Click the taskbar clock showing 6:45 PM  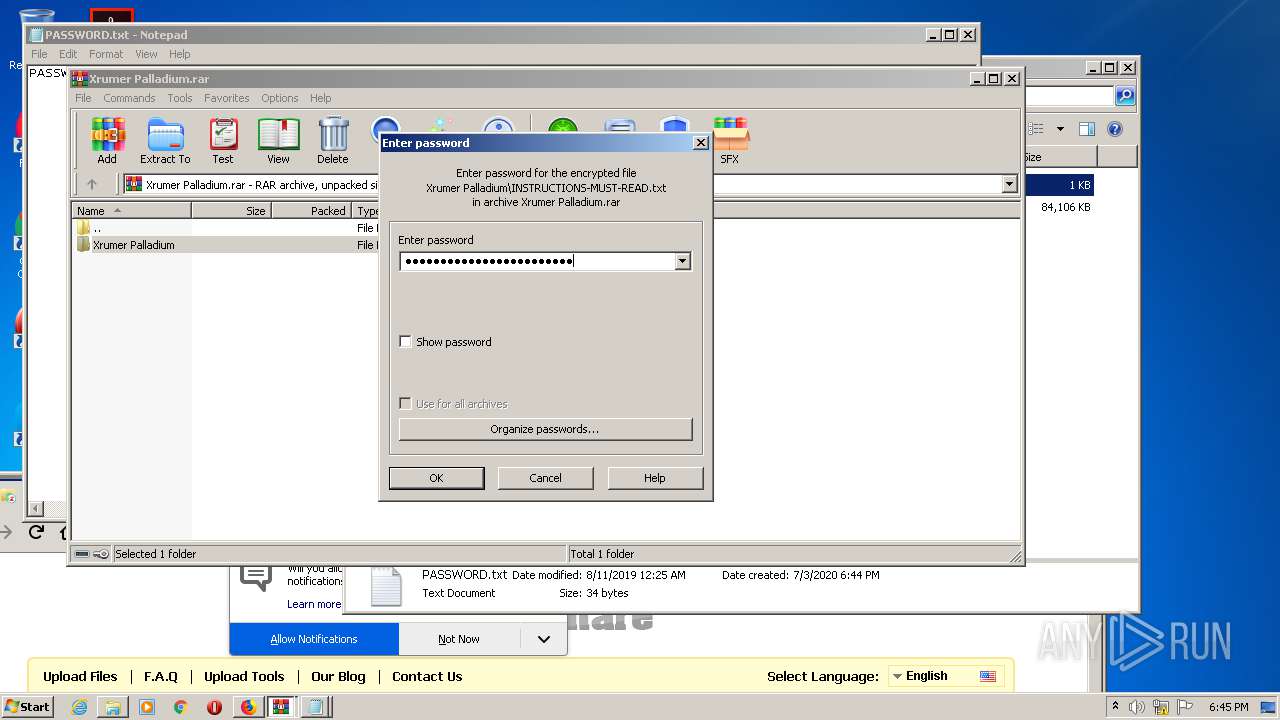tap(1228, 707)
